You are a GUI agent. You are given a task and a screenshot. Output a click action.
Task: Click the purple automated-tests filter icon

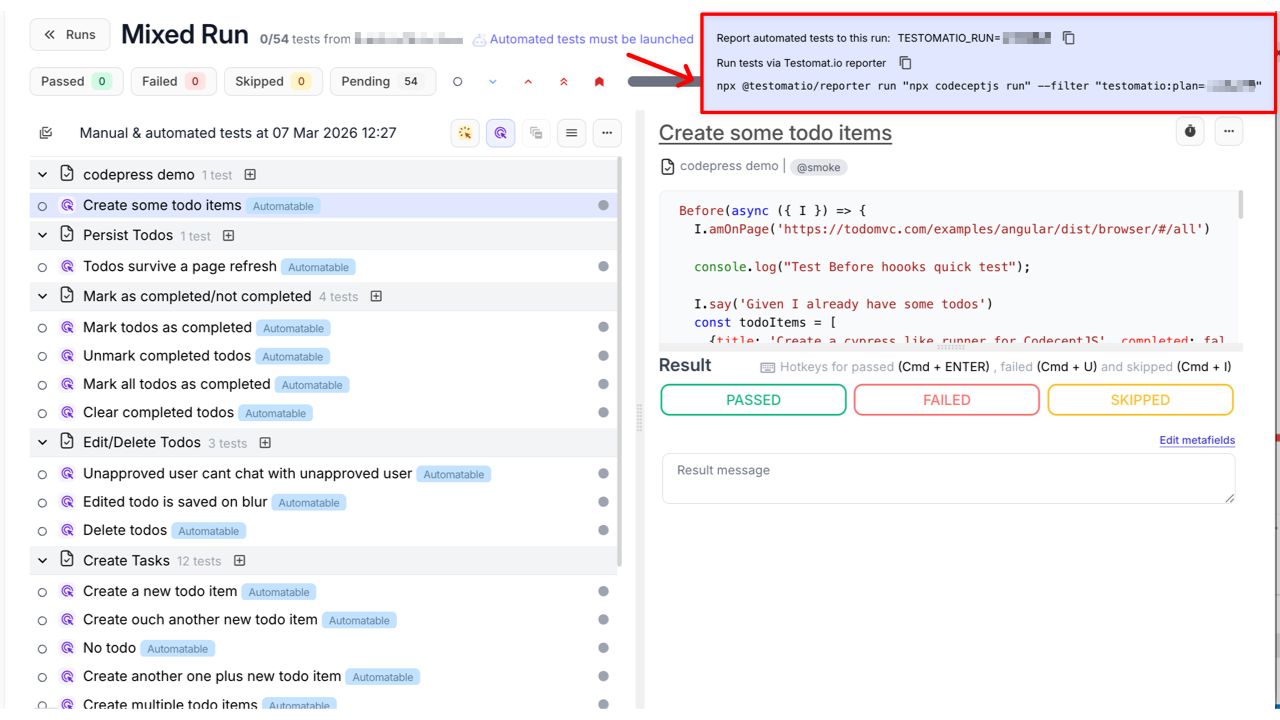501,133
